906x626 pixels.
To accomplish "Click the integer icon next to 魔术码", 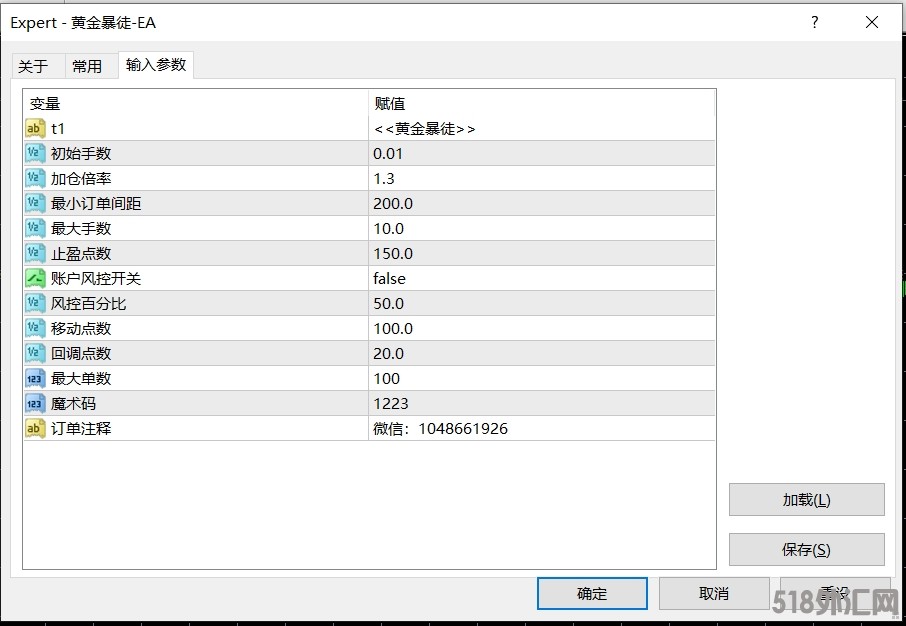I will click(35, 403).
